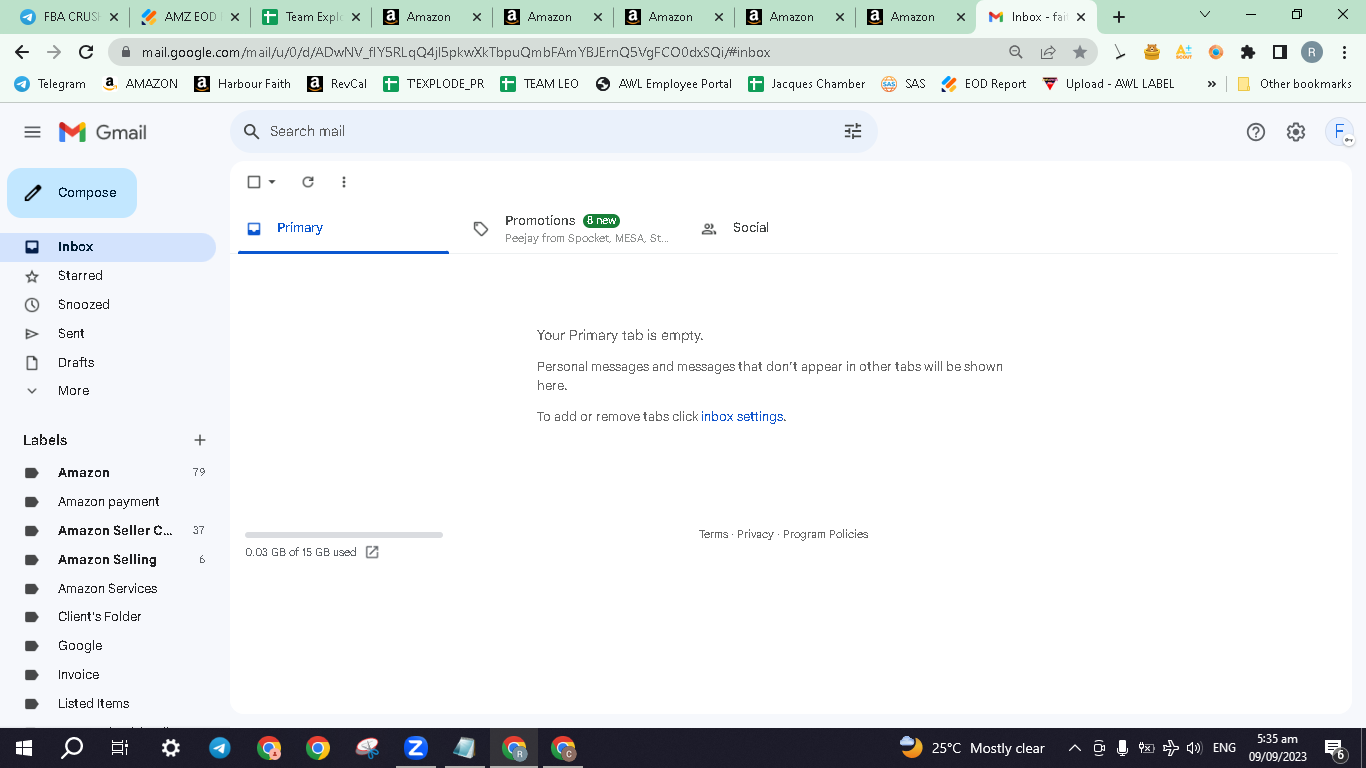
Task: Open the Amazon Services label
Action: tap(108, 589)
